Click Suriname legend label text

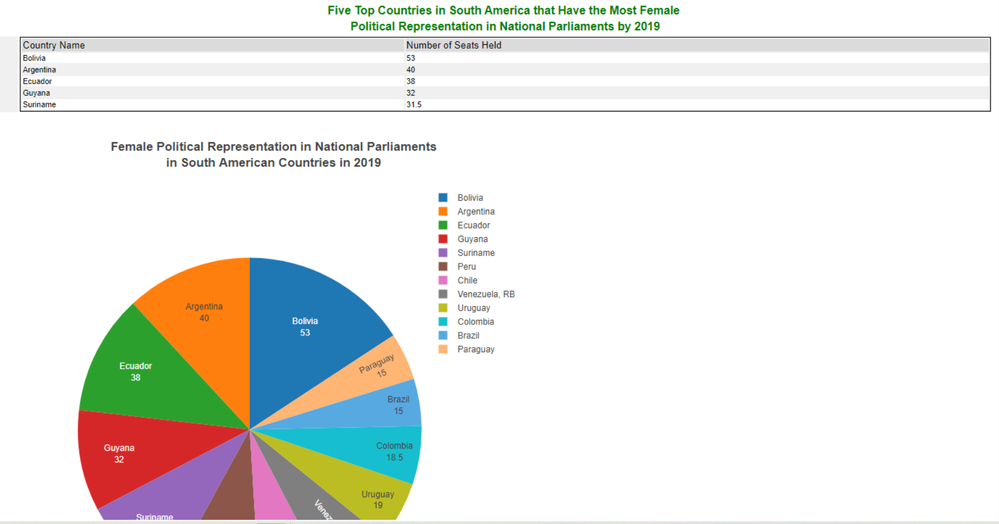pyautogui.click(x=476, y=253)
